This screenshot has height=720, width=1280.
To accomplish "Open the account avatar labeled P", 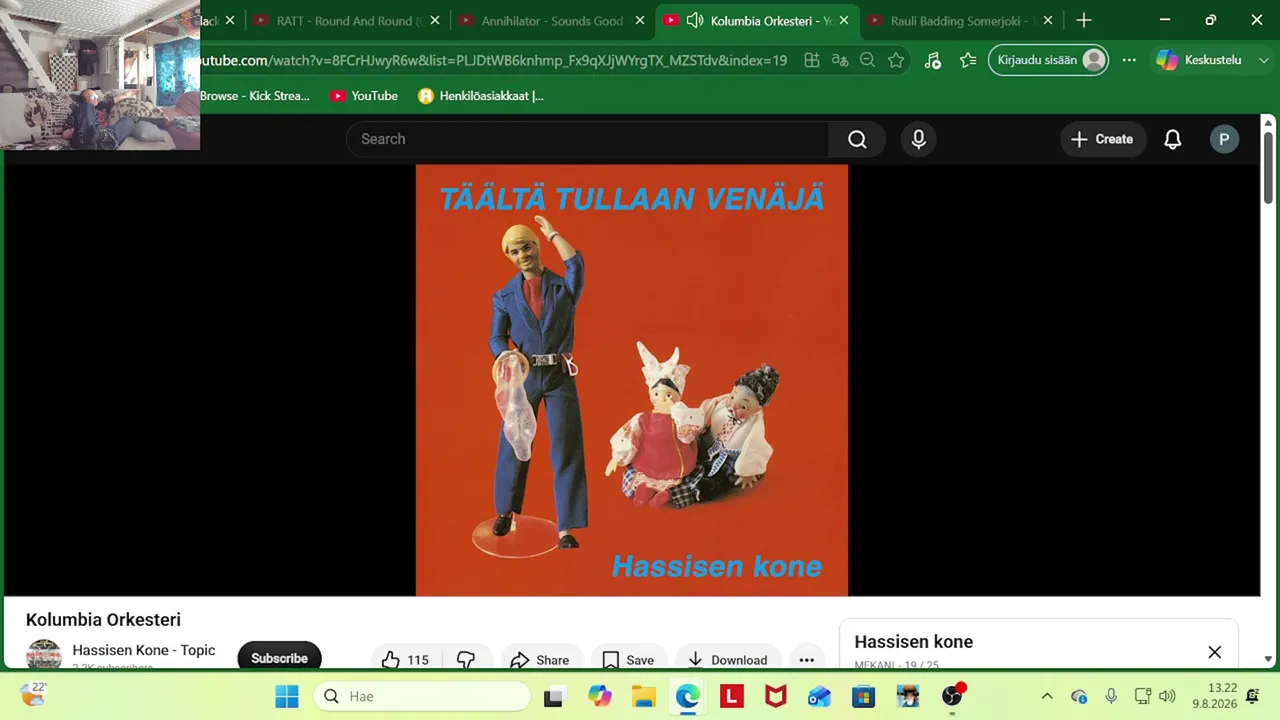I will tap(1224, 139).
